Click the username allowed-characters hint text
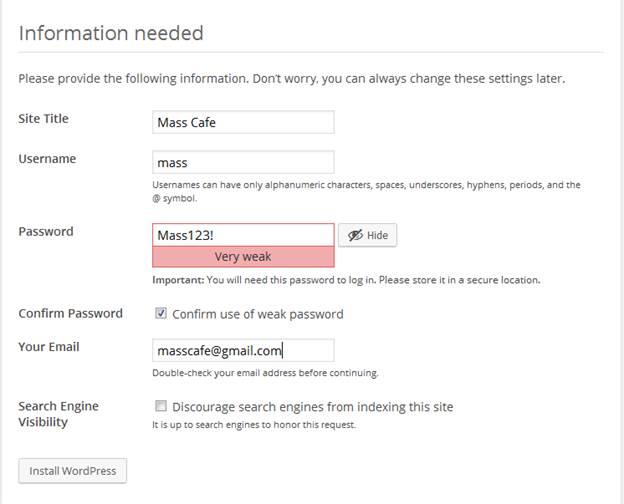Viewport: 624px width, 504px height. coord(366,185)
